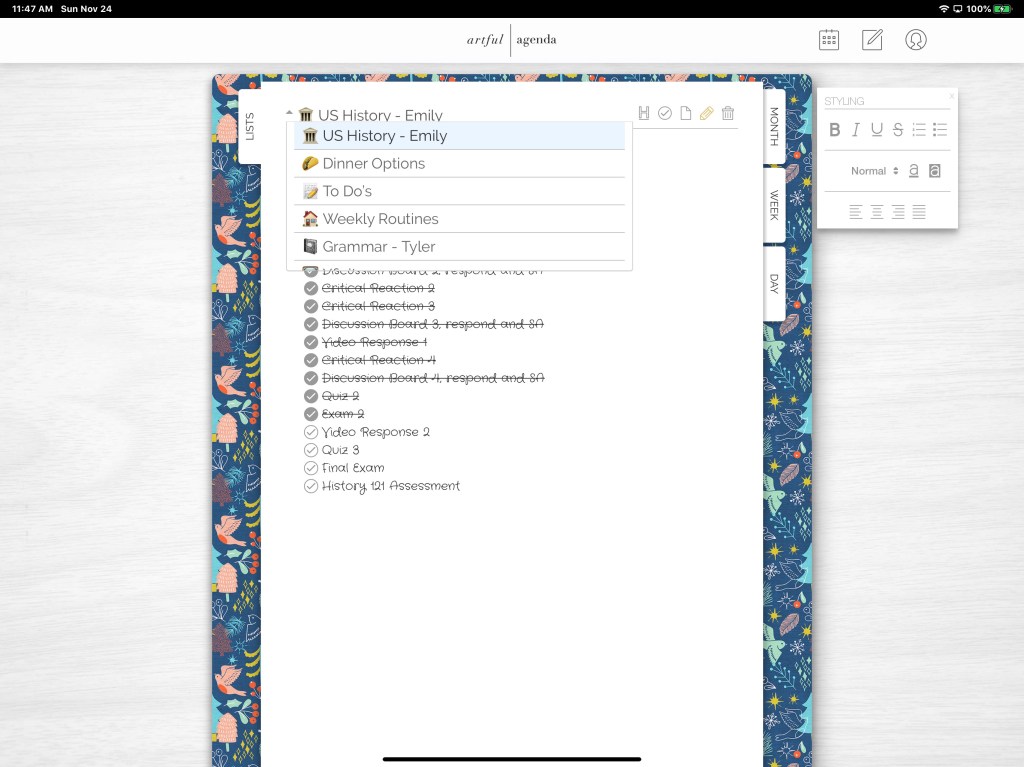This screenshot has height=767, width=1024.
Task: Open the user profile icon
Action: tap(915, 40)
